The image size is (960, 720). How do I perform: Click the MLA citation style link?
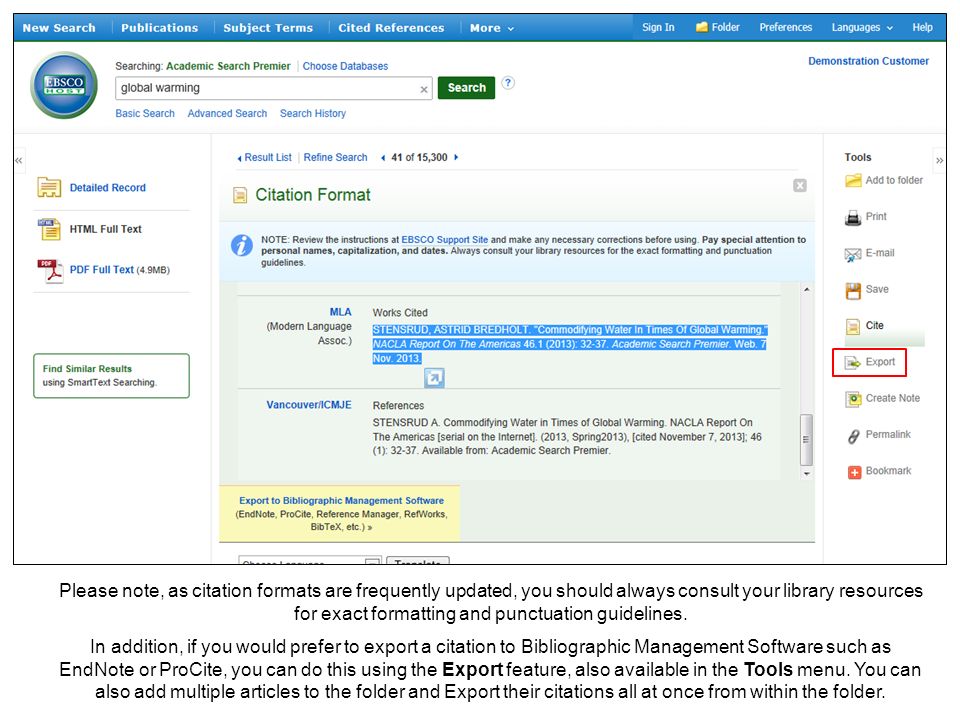tap(340, 312)
